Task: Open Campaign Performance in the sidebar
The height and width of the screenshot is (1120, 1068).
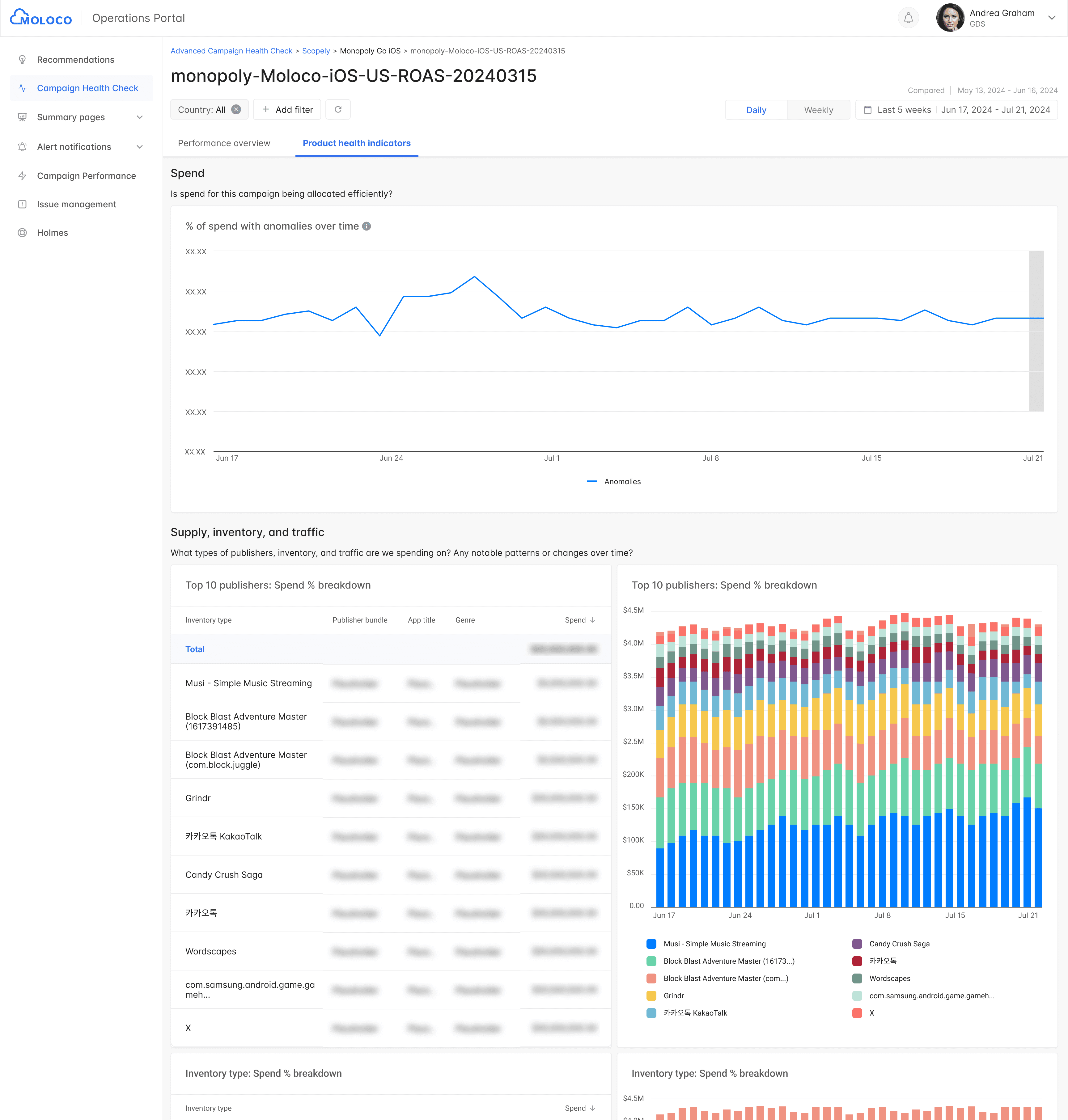Action: pos(87,176)
